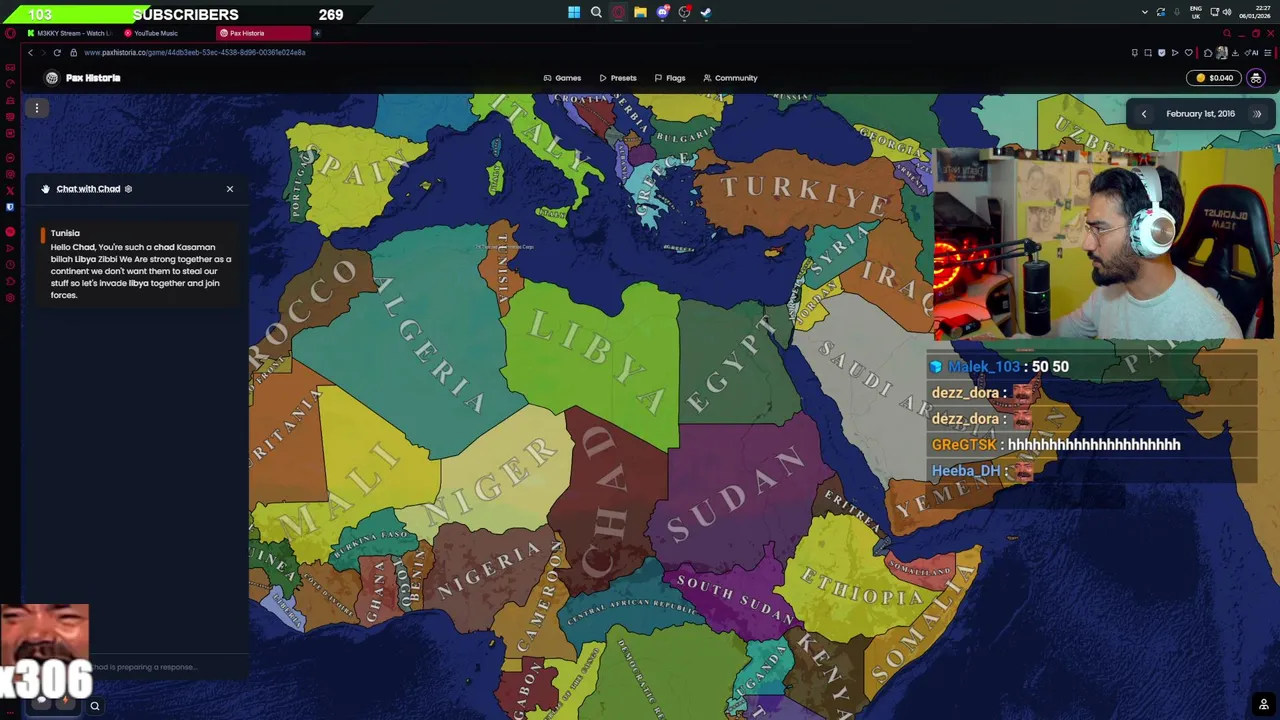
Task: Open the clock showing 22:27
Action: [1255, 13]
